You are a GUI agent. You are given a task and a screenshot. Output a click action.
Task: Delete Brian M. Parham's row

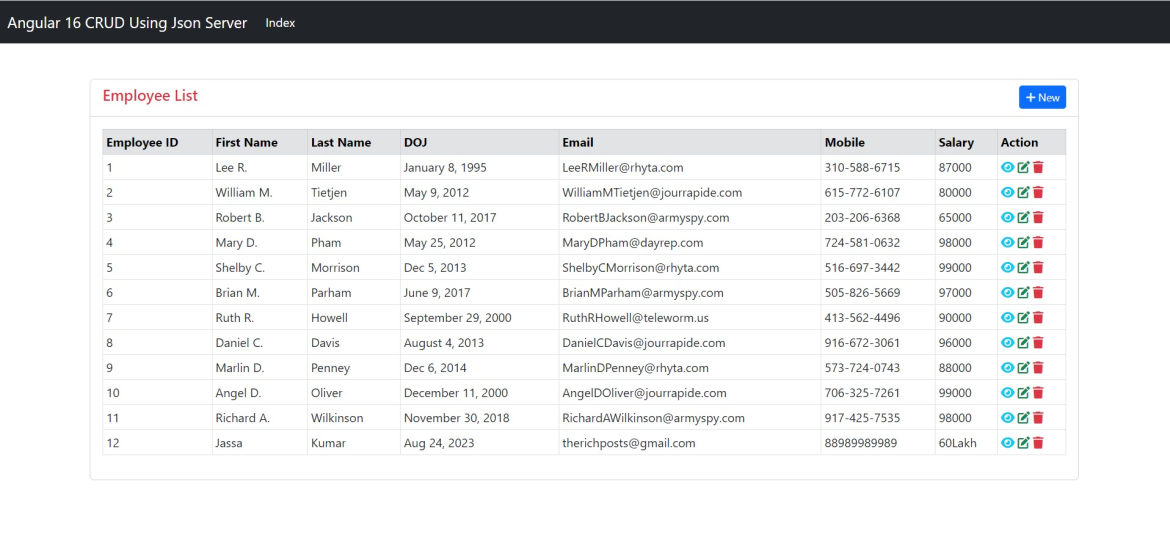point(1038,293)
